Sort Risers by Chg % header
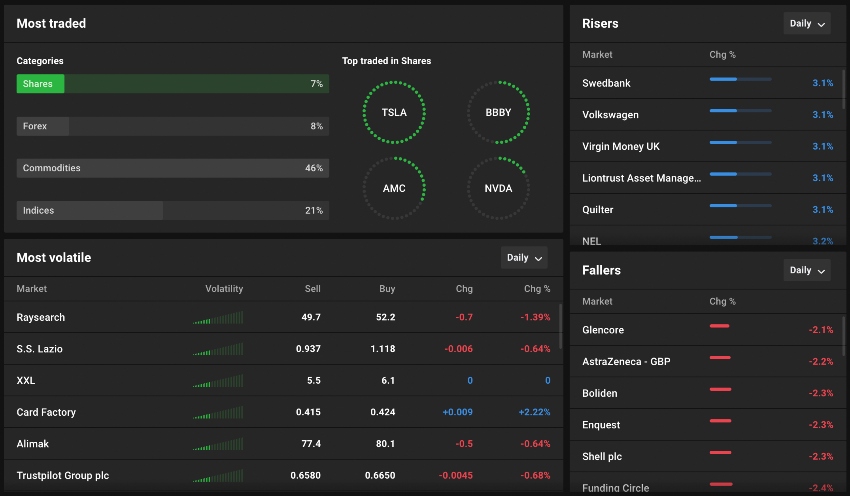The width and height of the screenshot is (850, 496). click(722, 55)
